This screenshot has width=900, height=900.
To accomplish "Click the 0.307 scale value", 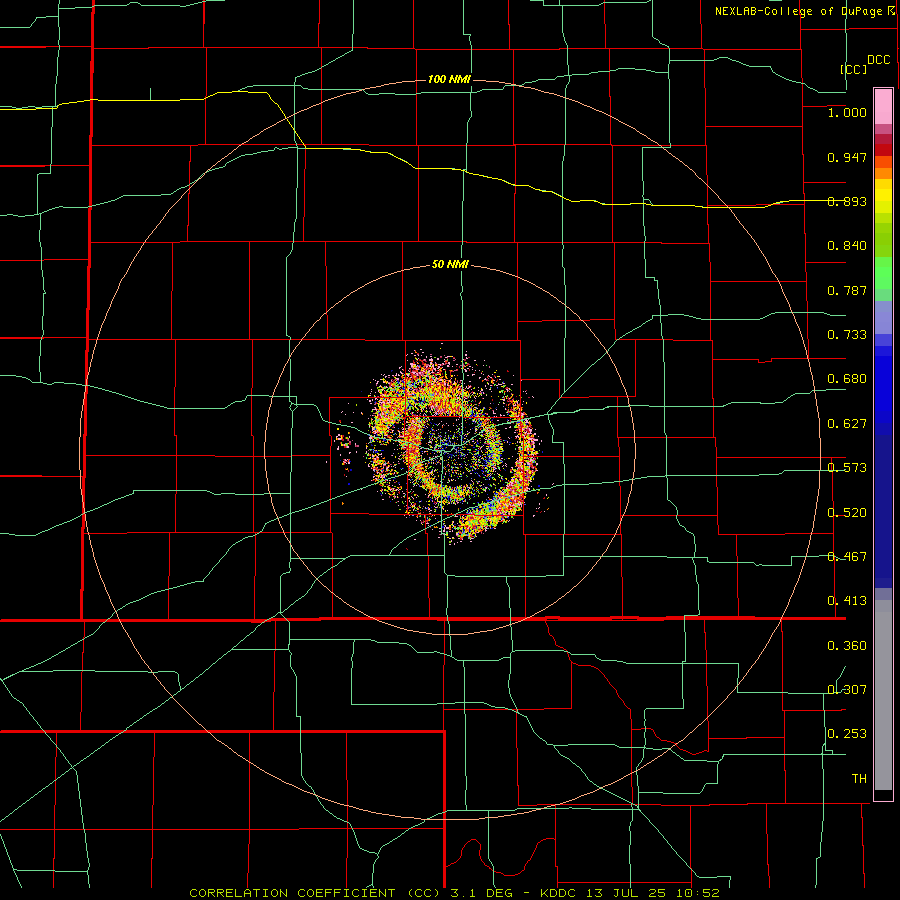I will click(847, 690).
